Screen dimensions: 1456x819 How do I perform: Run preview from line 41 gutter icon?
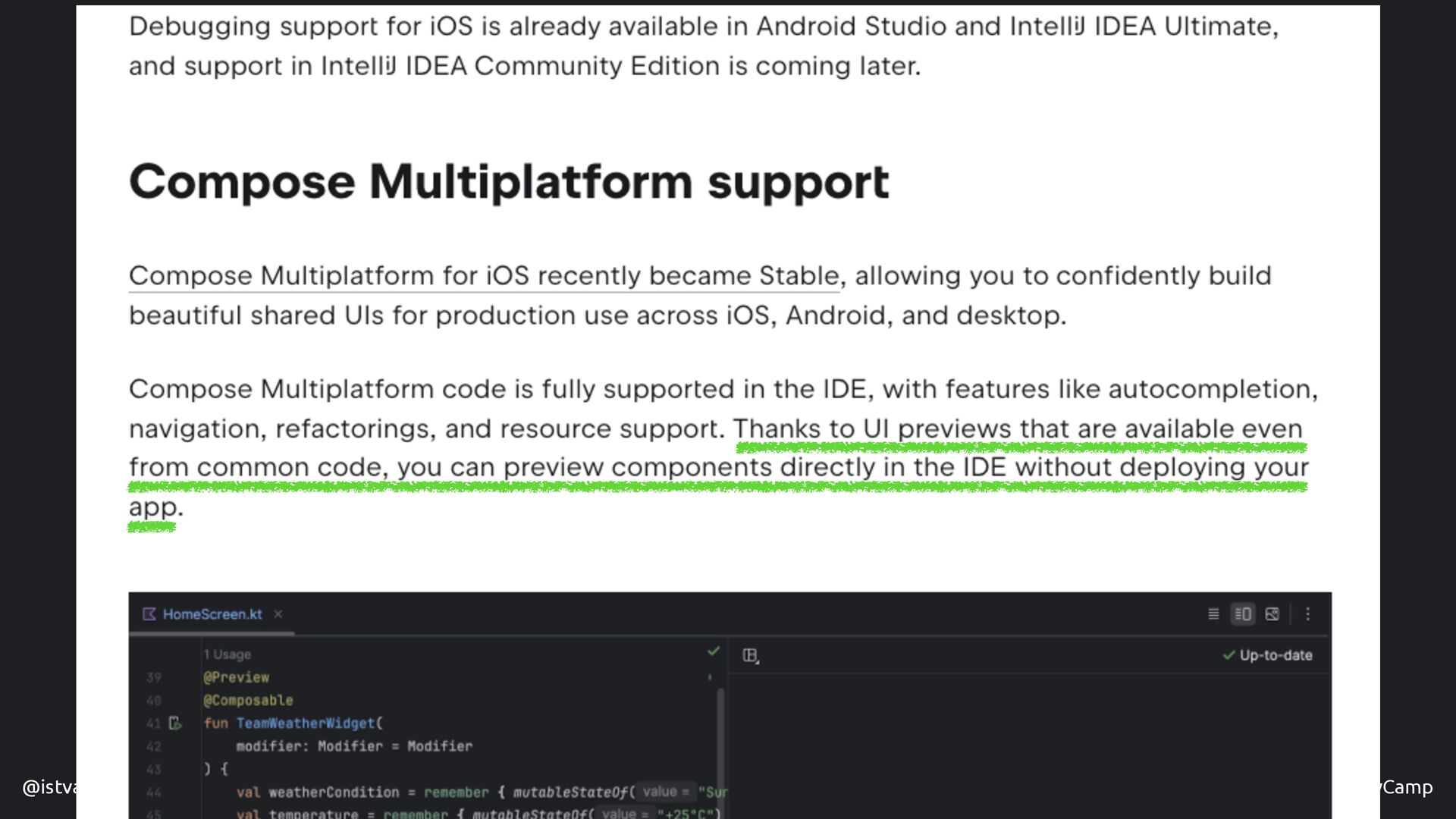point(175,723)
